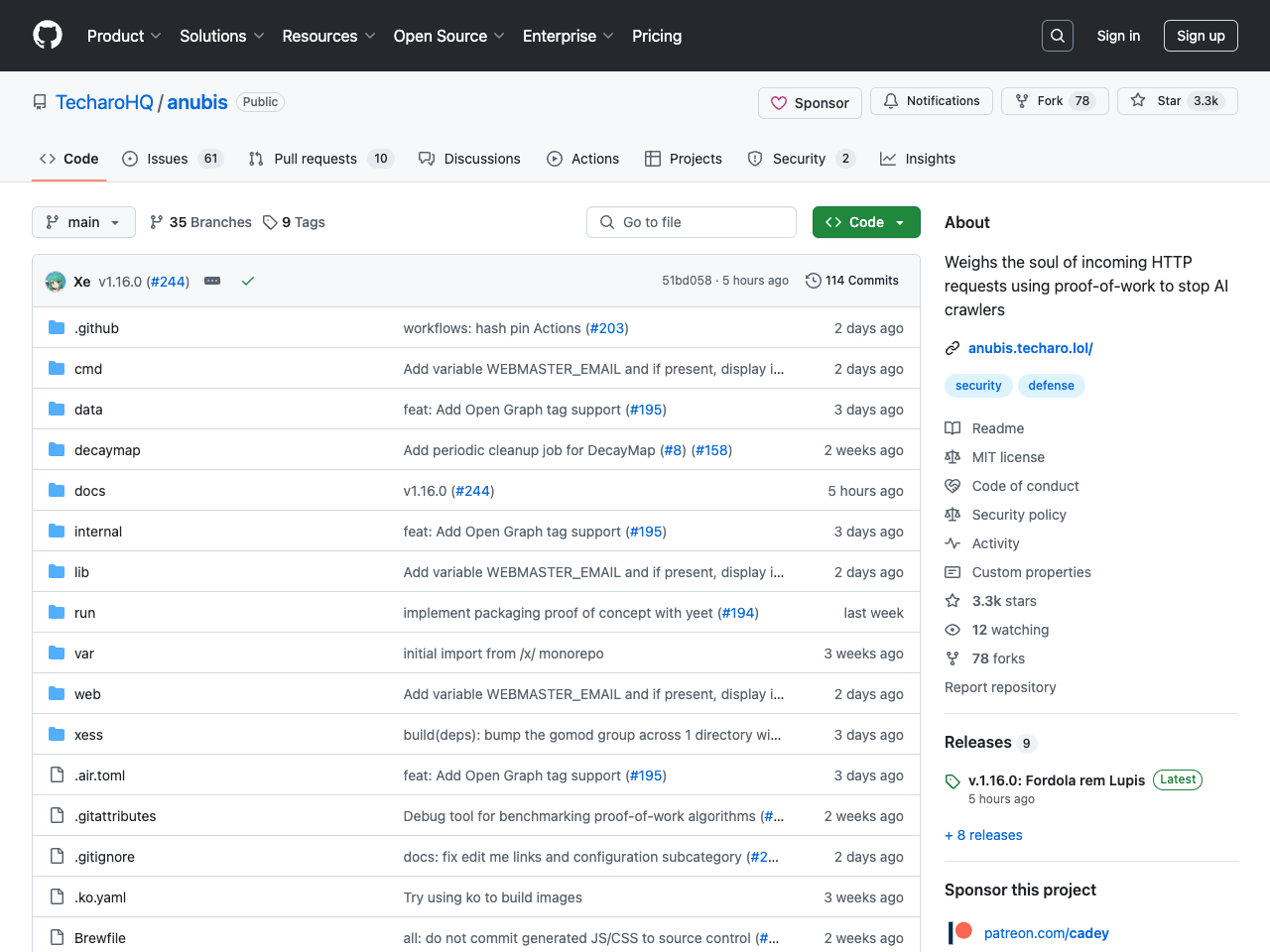Open the Enterprise dropdown

569,36
